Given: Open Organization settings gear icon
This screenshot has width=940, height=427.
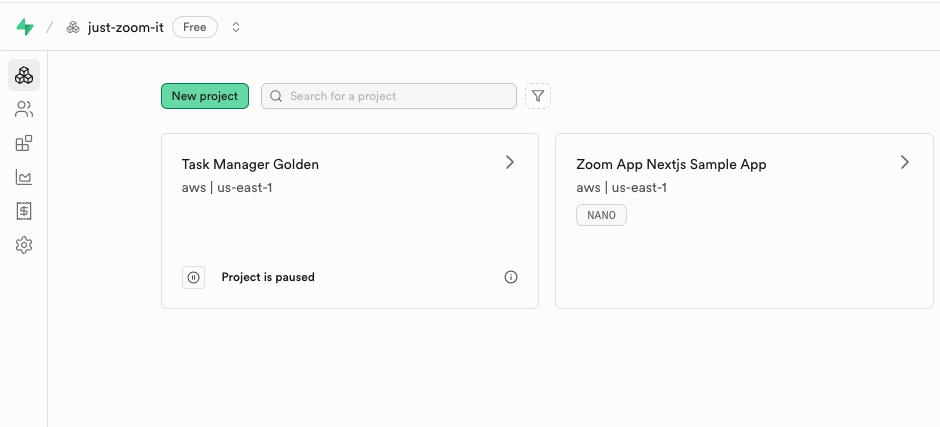Looking at the screenshot, I should (x=24, y=245).
